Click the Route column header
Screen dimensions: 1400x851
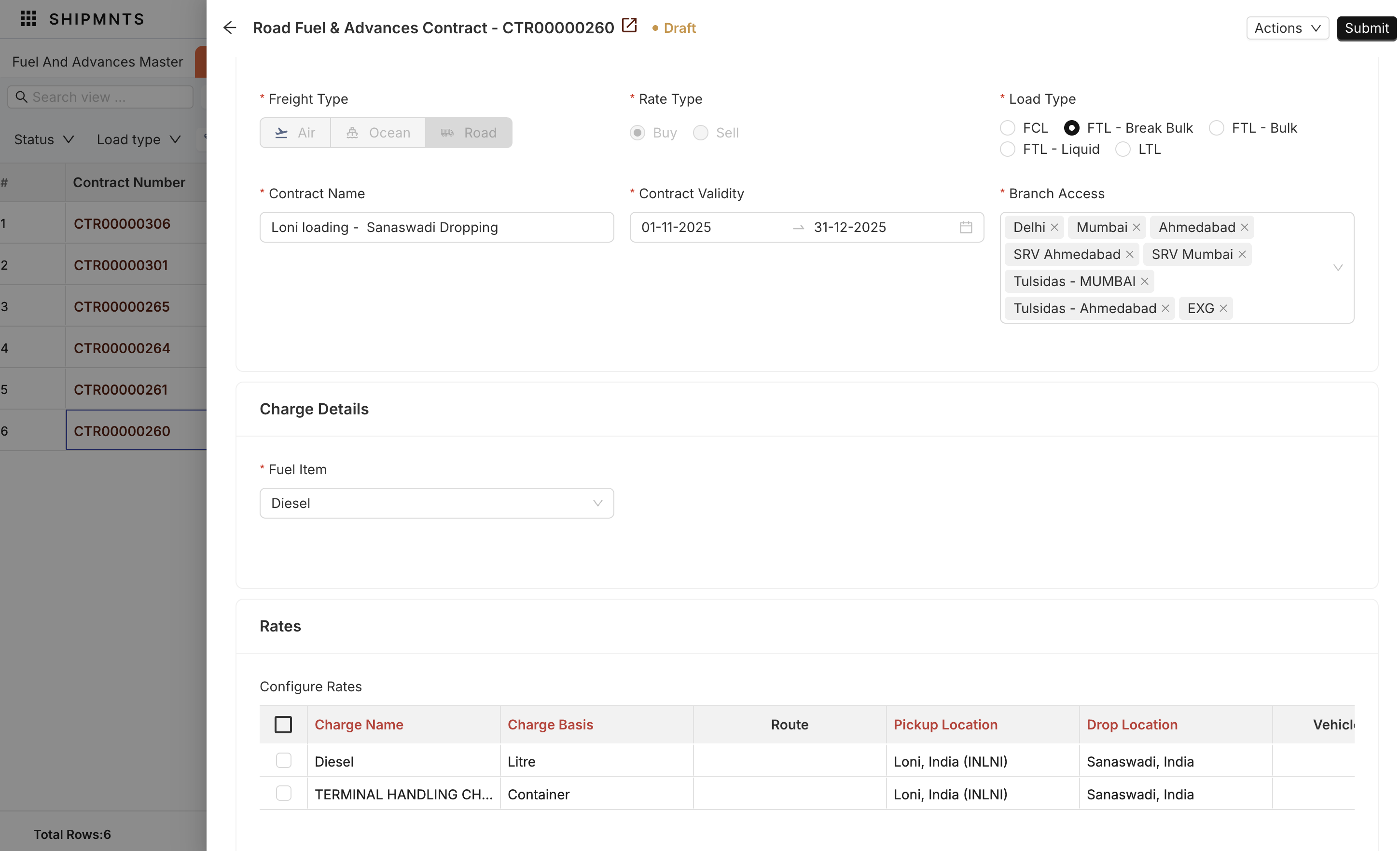(789, 725)
